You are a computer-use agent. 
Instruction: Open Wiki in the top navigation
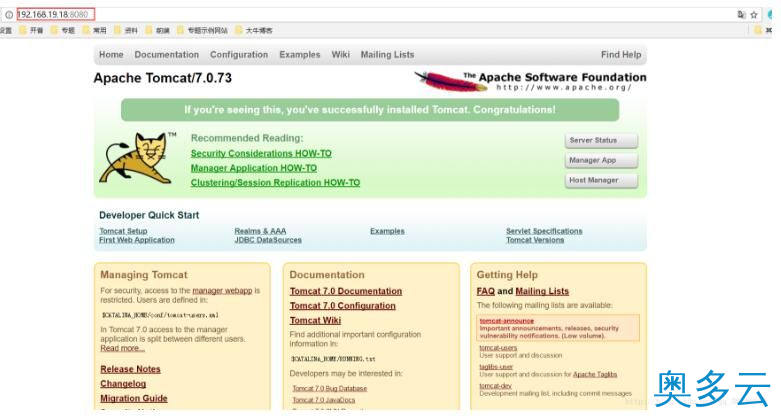[341, 55]
